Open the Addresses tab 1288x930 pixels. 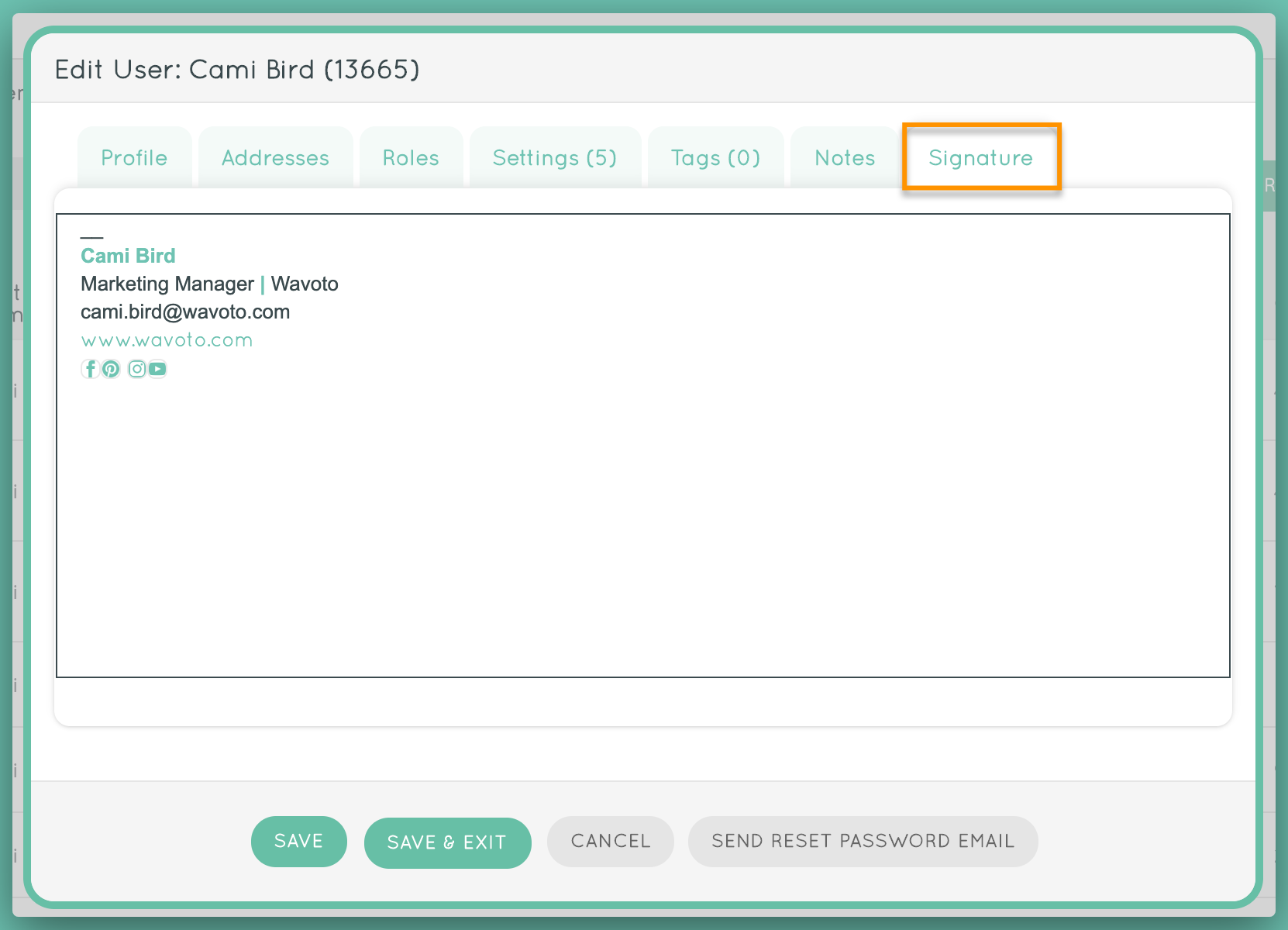[x=275, y=158]
